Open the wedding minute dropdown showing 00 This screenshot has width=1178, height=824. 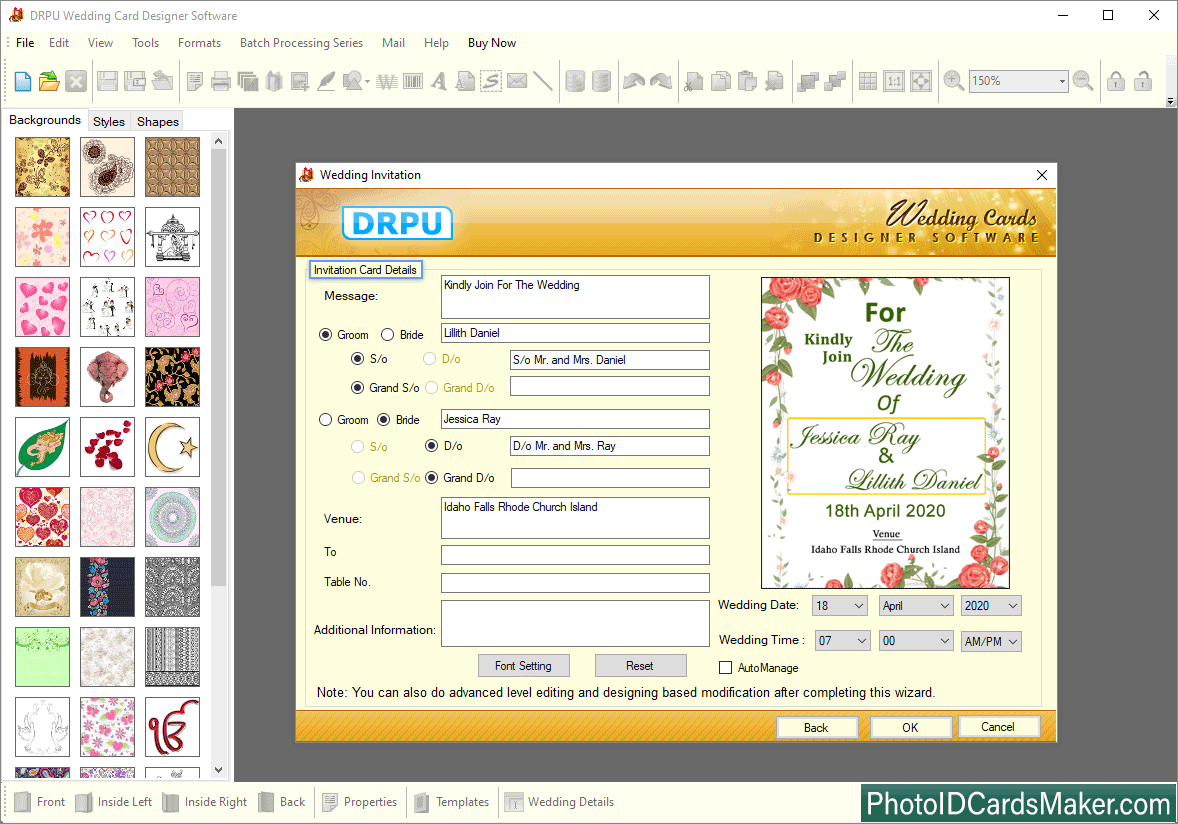917,641
